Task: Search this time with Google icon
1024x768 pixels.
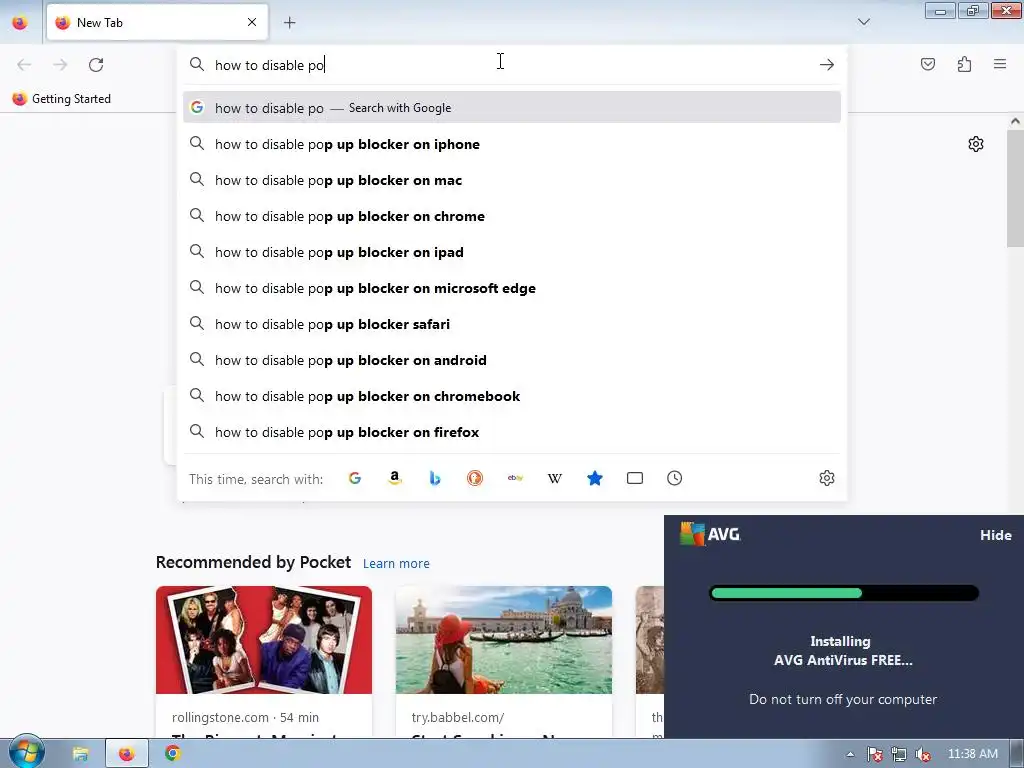Action: (355, 478)
